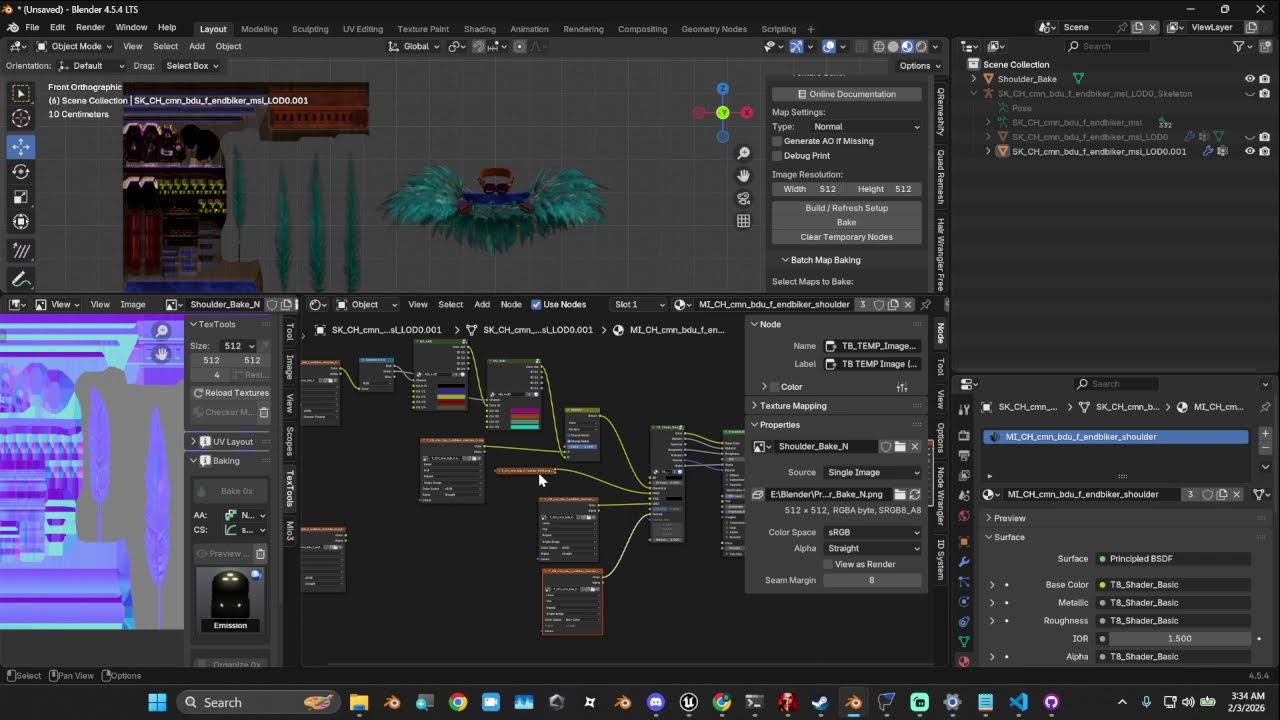The width and height of the screenshot is (1280, 720).
Task: Click the Emission bake mode thumbnail
Action: [x=230, y=599]
